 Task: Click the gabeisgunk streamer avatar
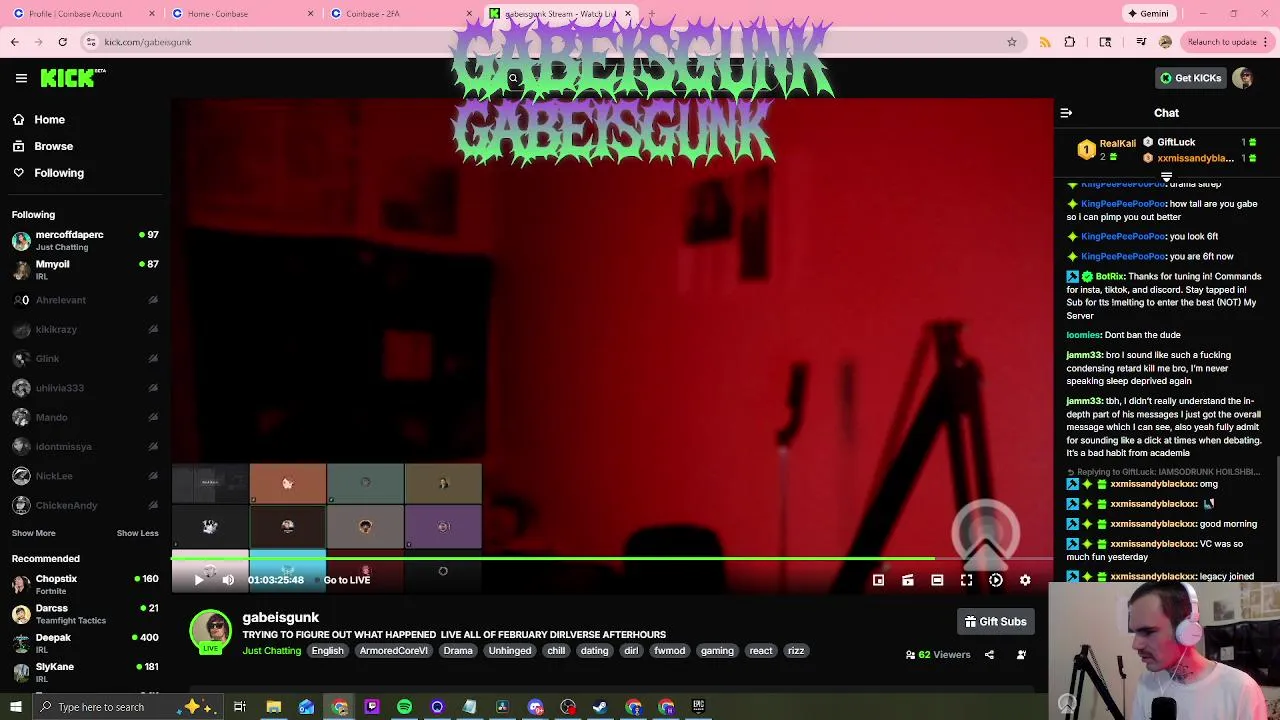210,631
